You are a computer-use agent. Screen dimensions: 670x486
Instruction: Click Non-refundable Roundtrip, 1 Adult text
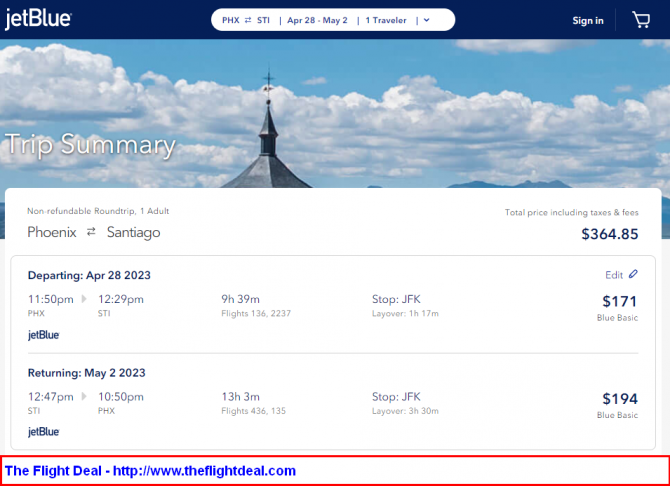point(98,211)
